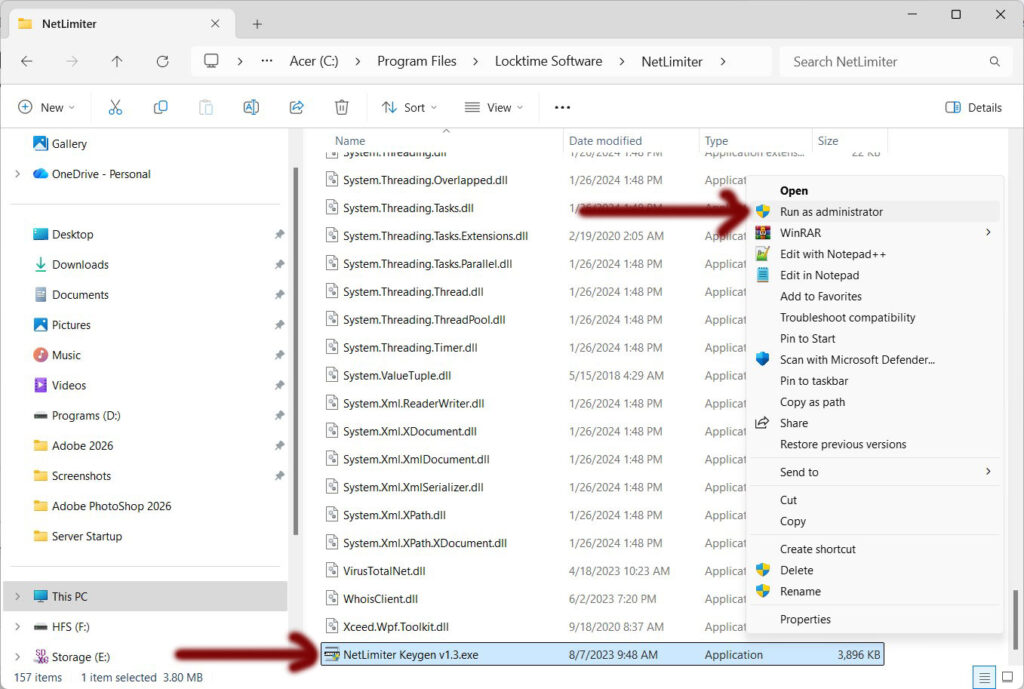The width and height of the screenshot is (1024, 689).
Task: Click the Search NetLimiter input field
Action: 885,61
